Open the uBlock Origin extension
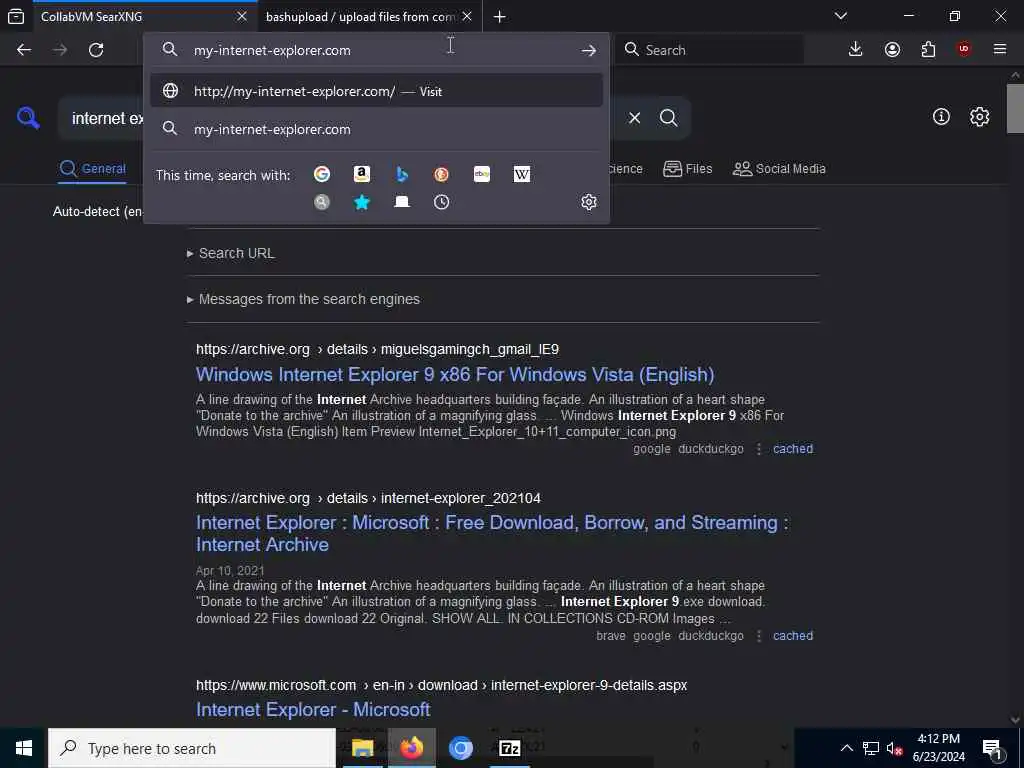 tap(963, 50)
